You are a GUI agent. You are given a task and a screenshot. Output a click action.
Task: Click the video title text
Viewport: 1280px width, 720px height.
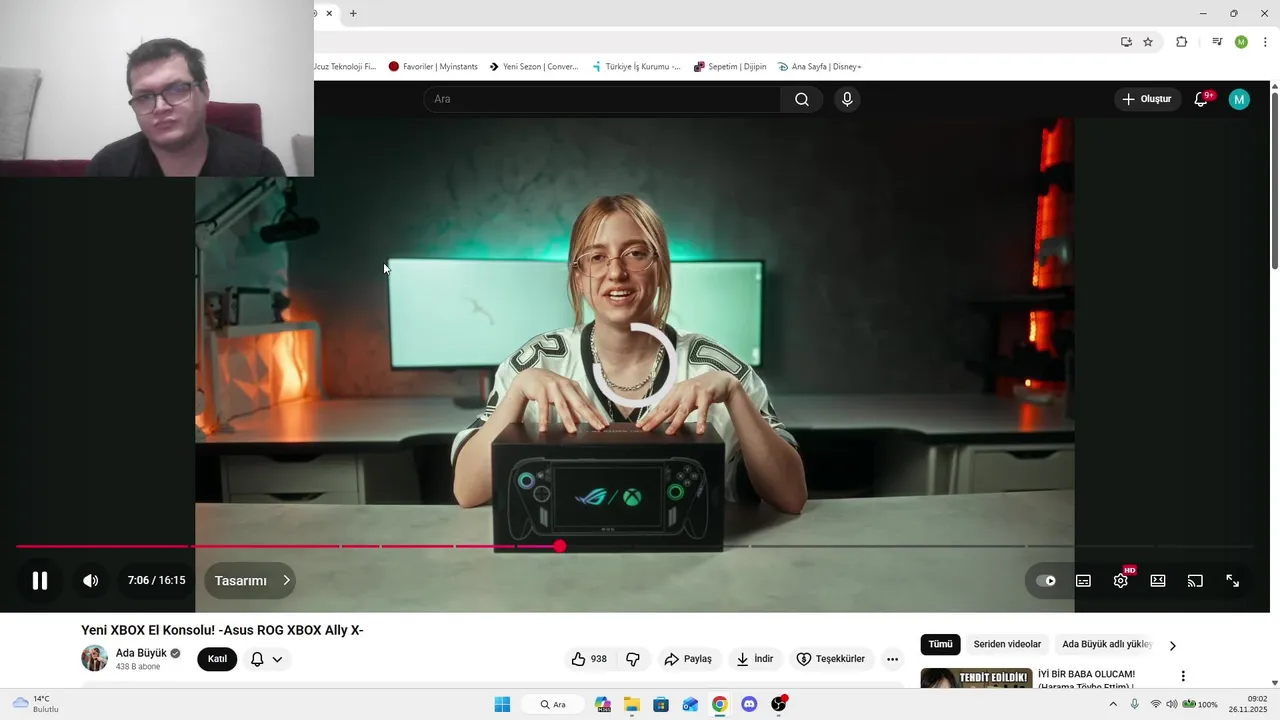(x=222, y=630)
